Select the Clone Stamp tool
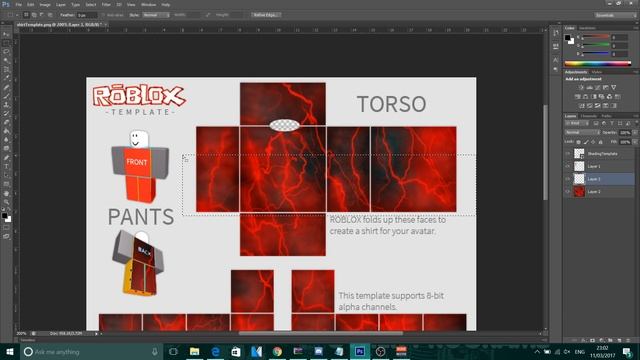Screen dimensions: 640x360 point(6,104)
